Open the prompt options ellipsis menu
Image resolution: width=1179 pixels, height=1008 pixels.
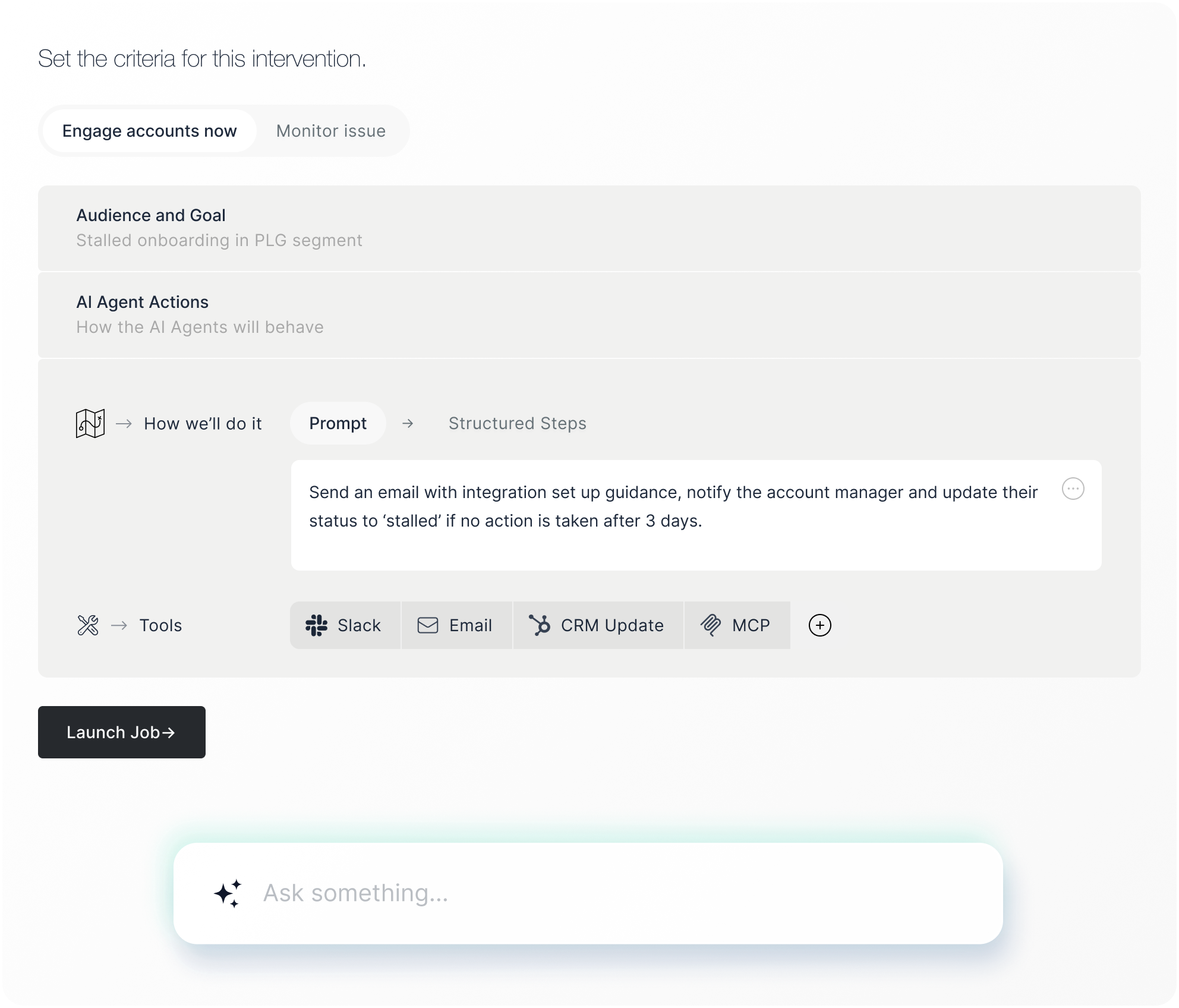pos(1073,489)
